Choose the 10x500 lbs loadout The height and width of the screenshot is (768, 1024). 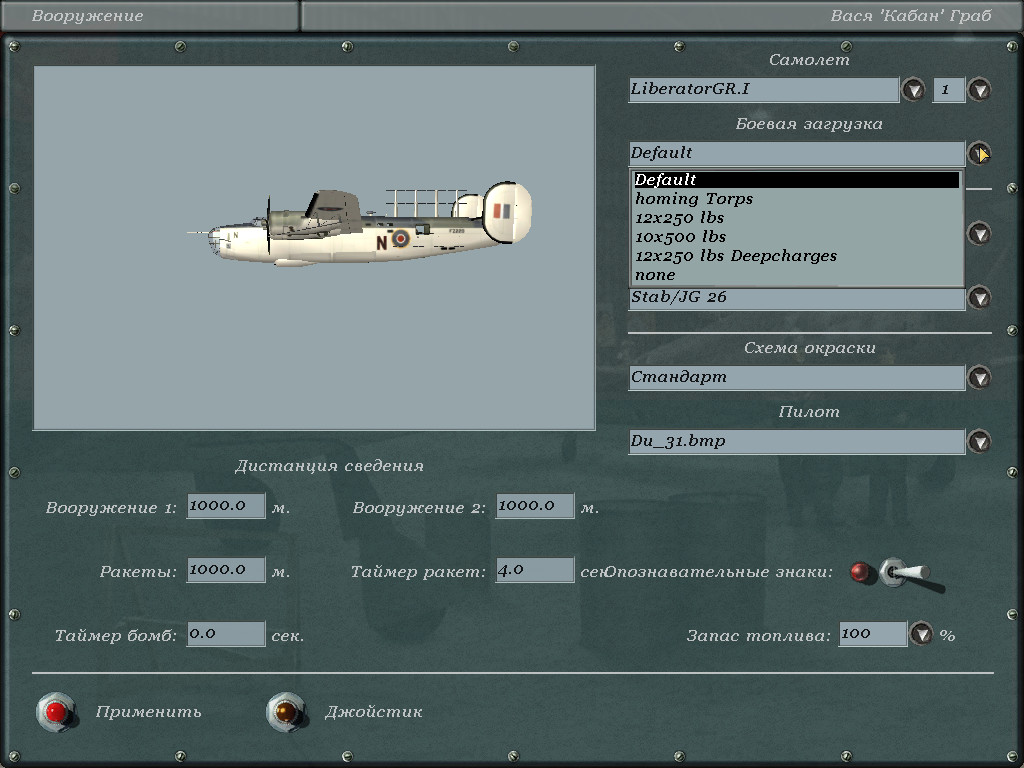796,236
